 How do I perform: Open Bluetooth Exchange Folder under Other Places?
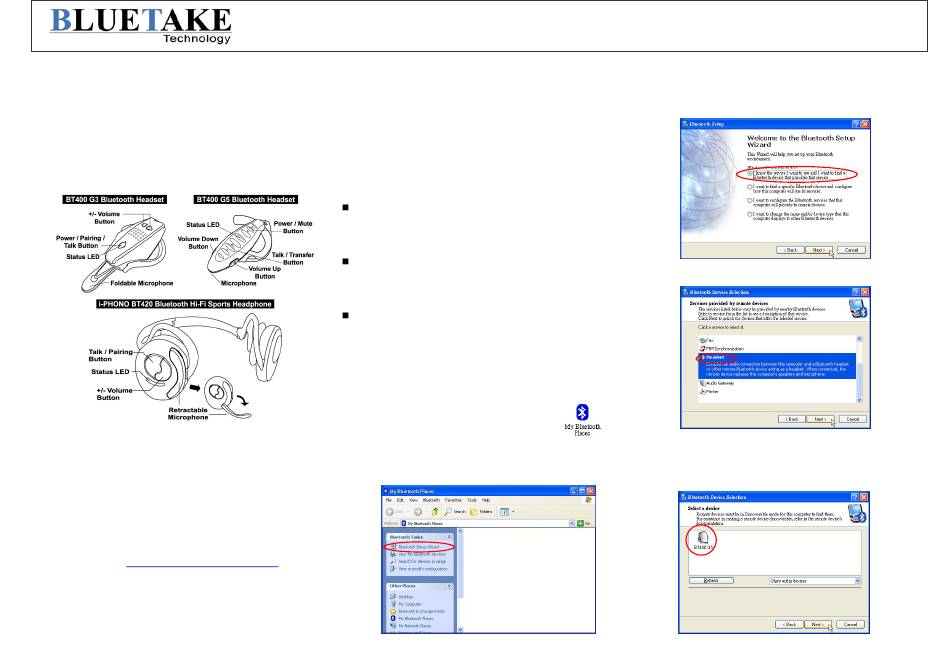pos(418,611)
